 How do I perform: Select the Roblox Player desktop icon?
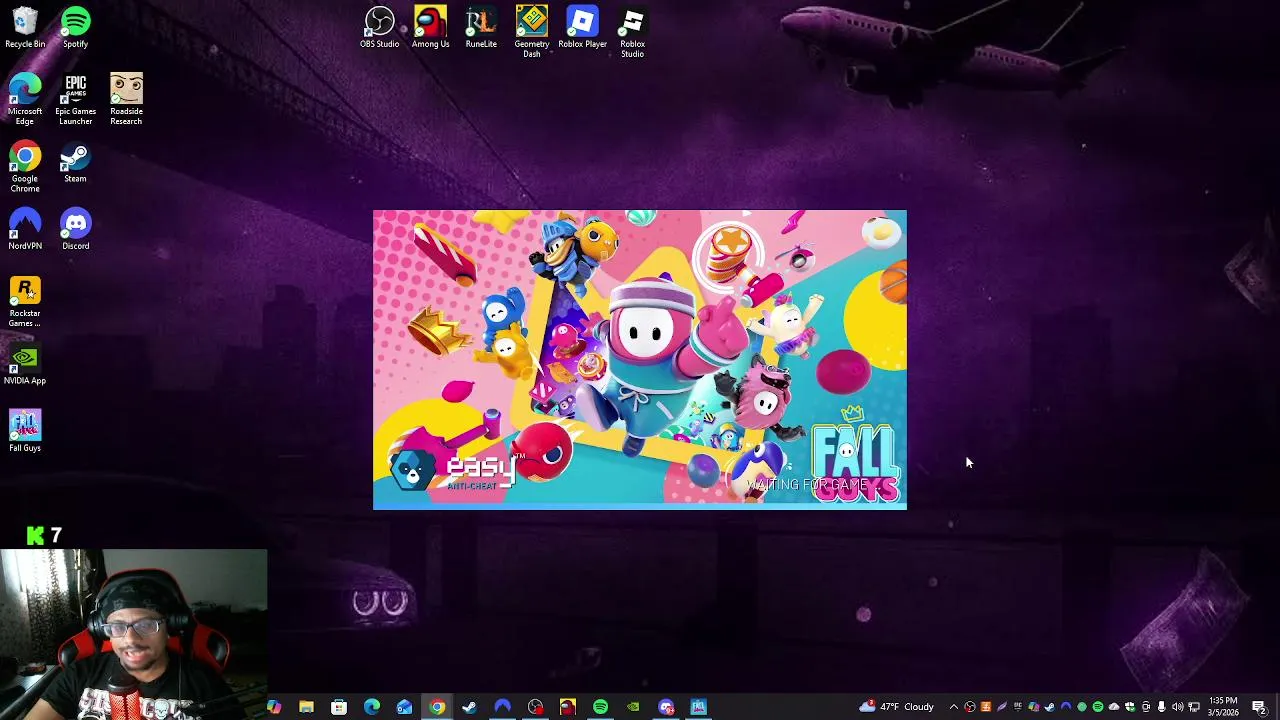(582, 27)
